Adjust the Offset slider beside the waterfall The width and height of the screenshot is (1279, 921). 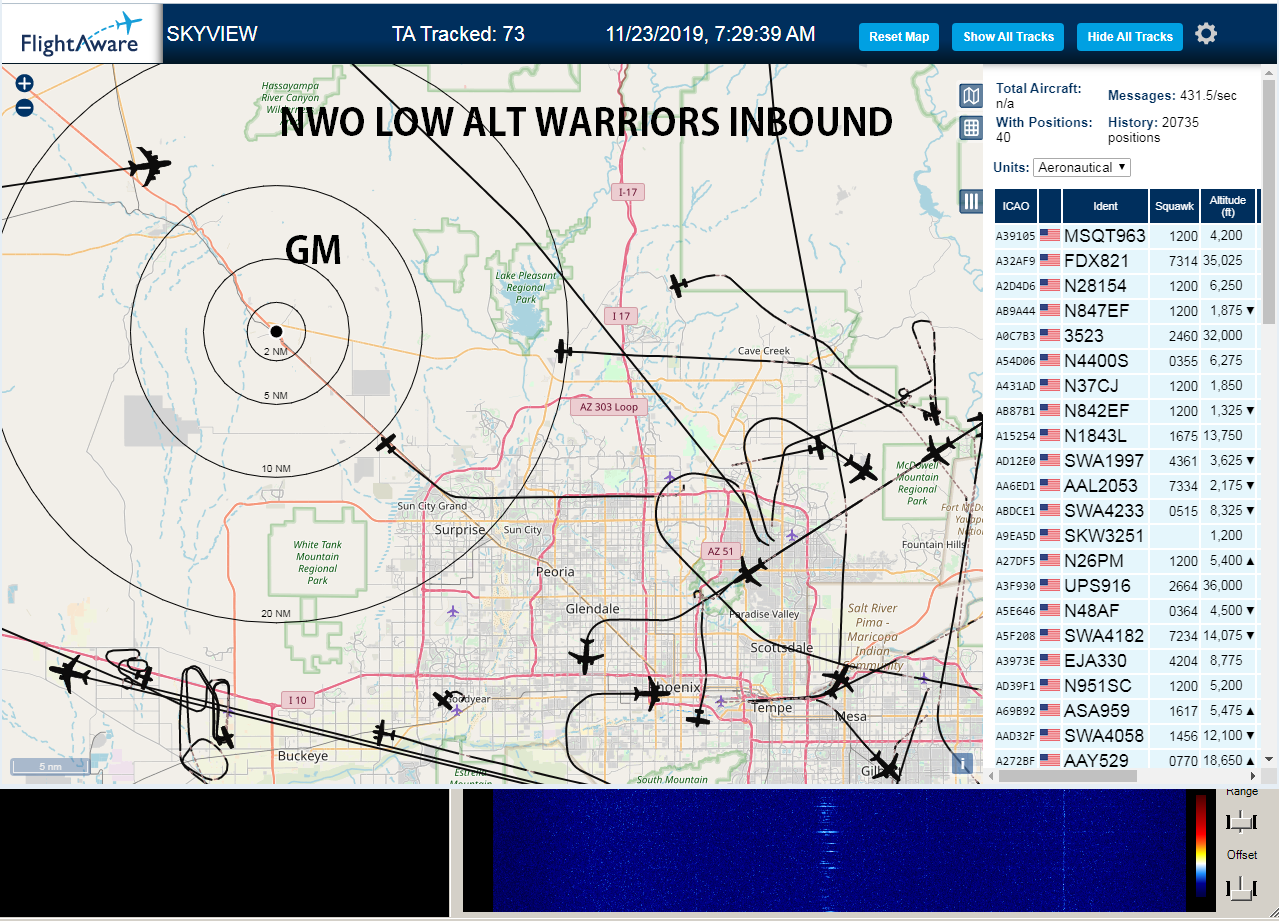(1241, 886)
